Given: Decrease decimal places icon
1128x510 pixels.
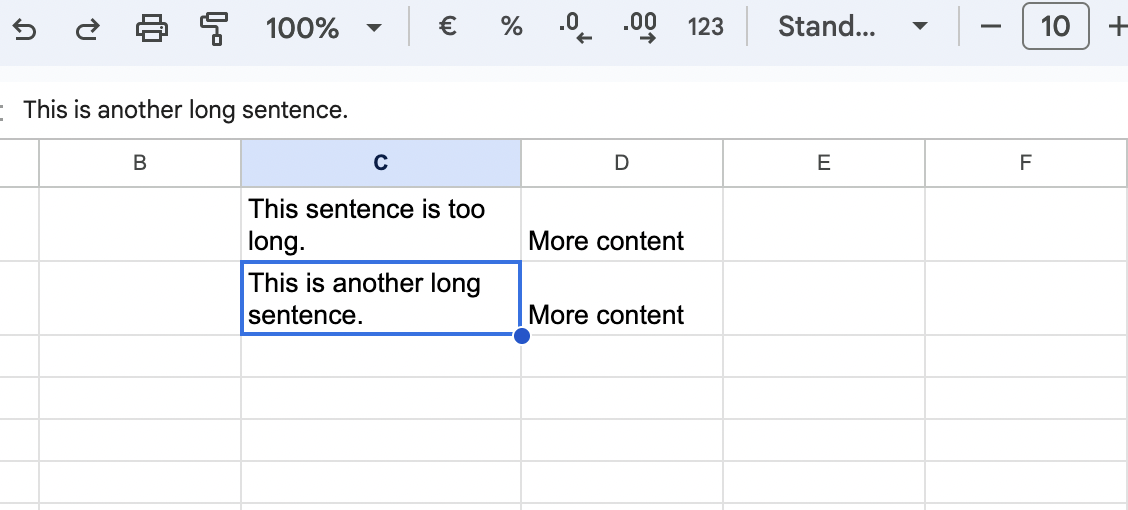Looking at the screenshot, I should (576, 28).
